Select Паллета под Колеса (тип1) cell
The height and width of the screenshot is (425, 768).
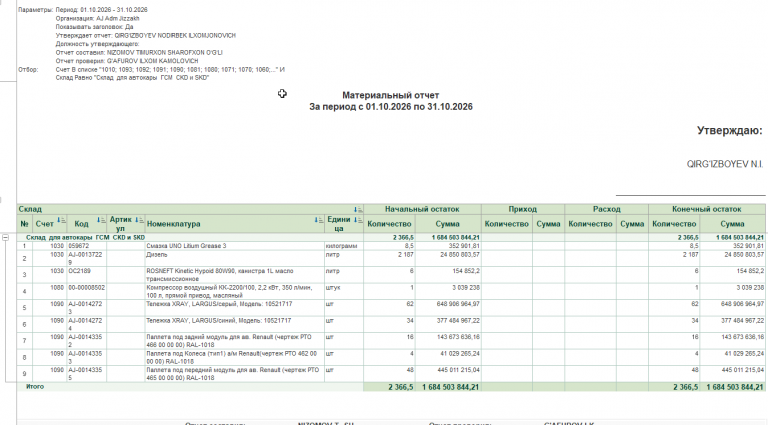tap(235, 357)
